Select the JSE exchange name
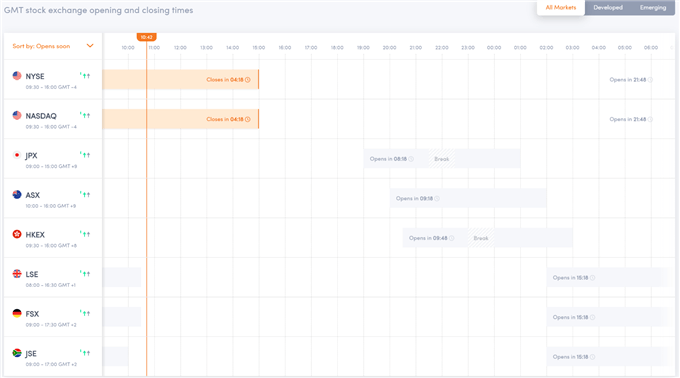The image size is (680, 378). point(31,354)
